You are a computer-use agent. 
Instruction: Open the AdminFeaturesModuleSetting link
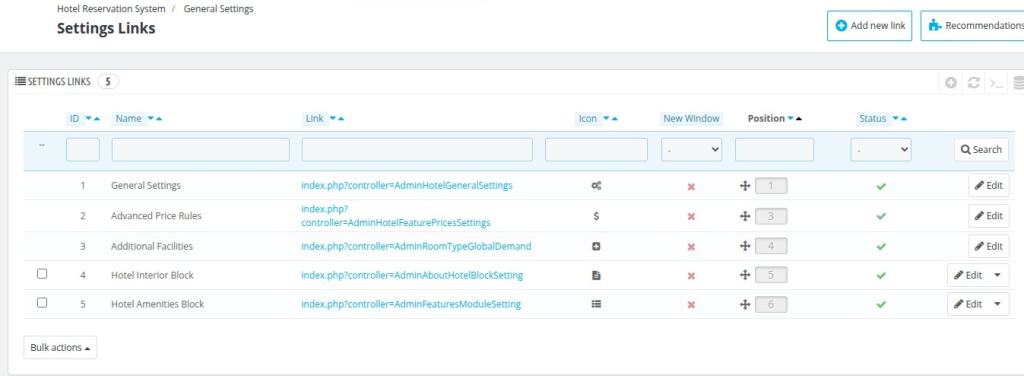pyautogui.click(x=411, y=304)
